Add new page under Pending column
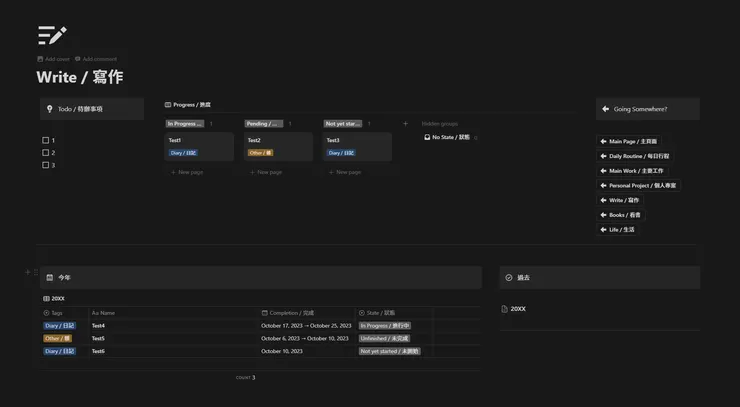The image size is (740, 407). [266, 172]
